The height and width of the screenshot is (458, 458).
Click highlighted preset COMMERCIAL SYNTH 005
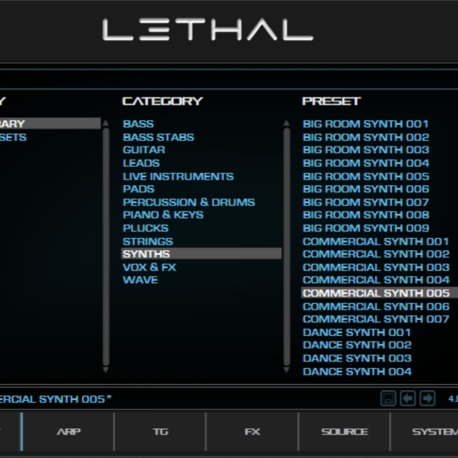coord(379,293)
